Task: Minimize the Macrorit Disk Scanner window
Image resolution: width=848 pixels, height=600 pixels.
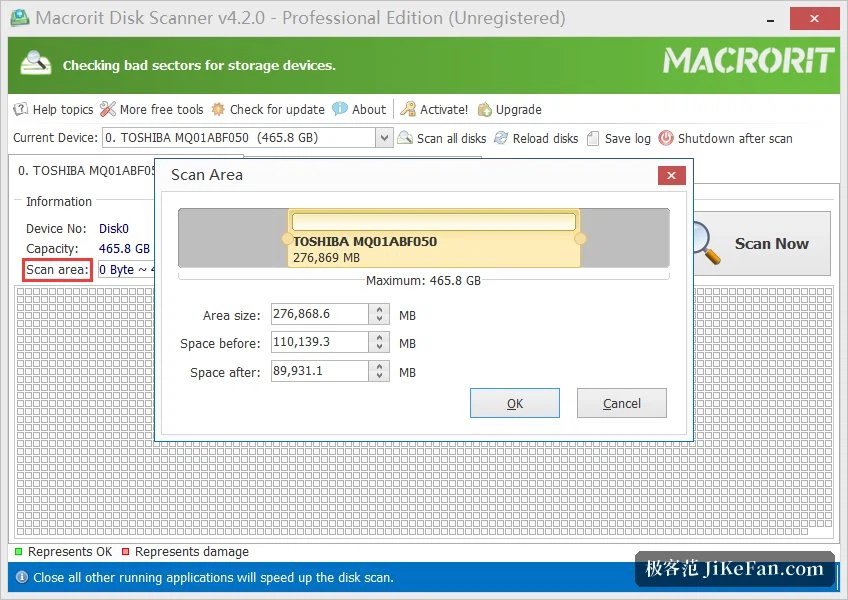Action: pos(771,19)
